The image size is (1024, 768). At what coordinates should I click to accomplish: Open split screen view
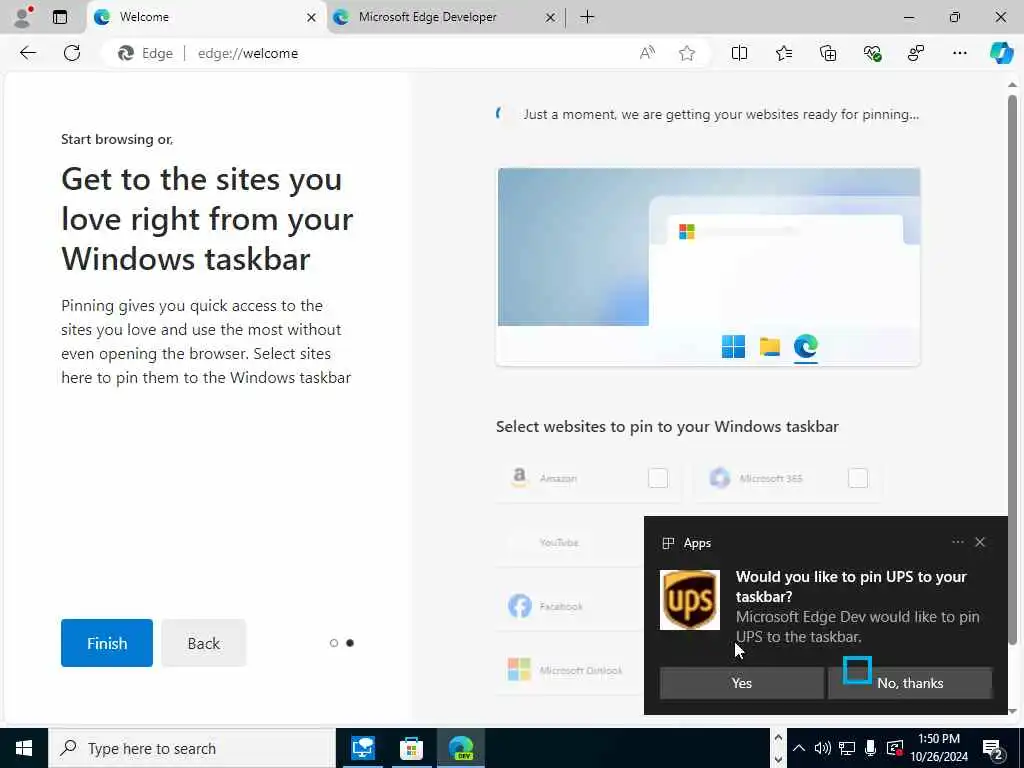(x=739, y=53)
